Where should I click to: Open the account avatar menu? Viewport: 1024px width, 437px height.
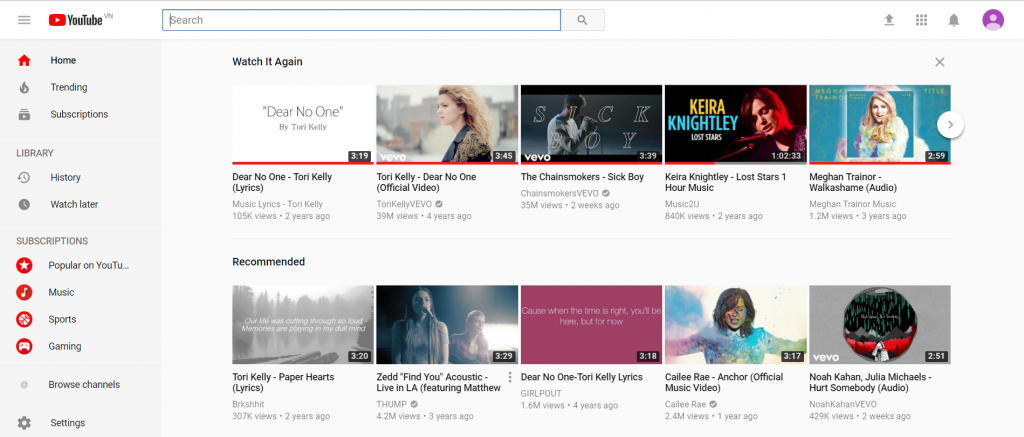click(x=993, y=20)
